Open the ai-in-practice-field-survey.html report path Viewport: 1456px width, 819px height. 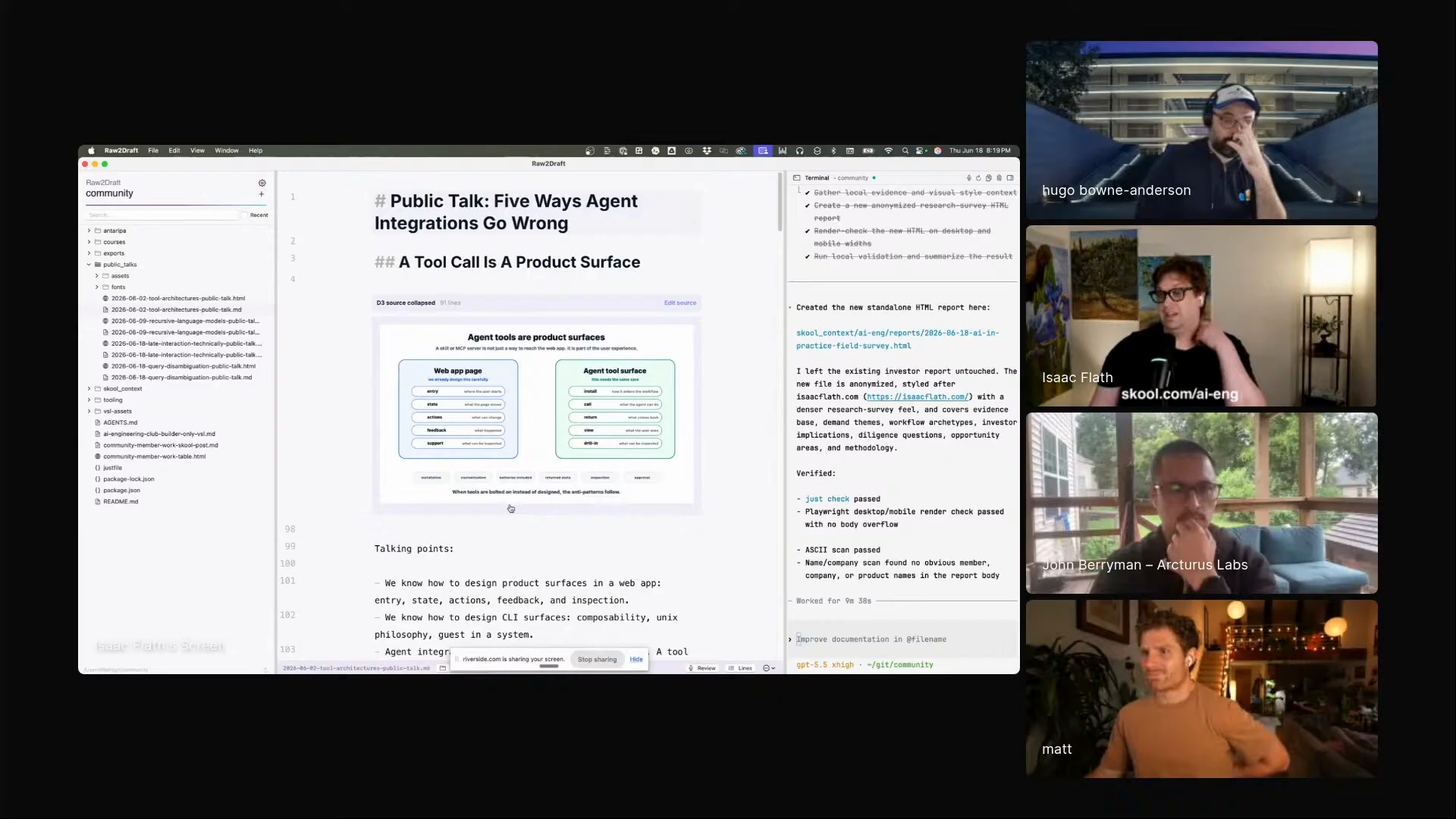point(898,339)
